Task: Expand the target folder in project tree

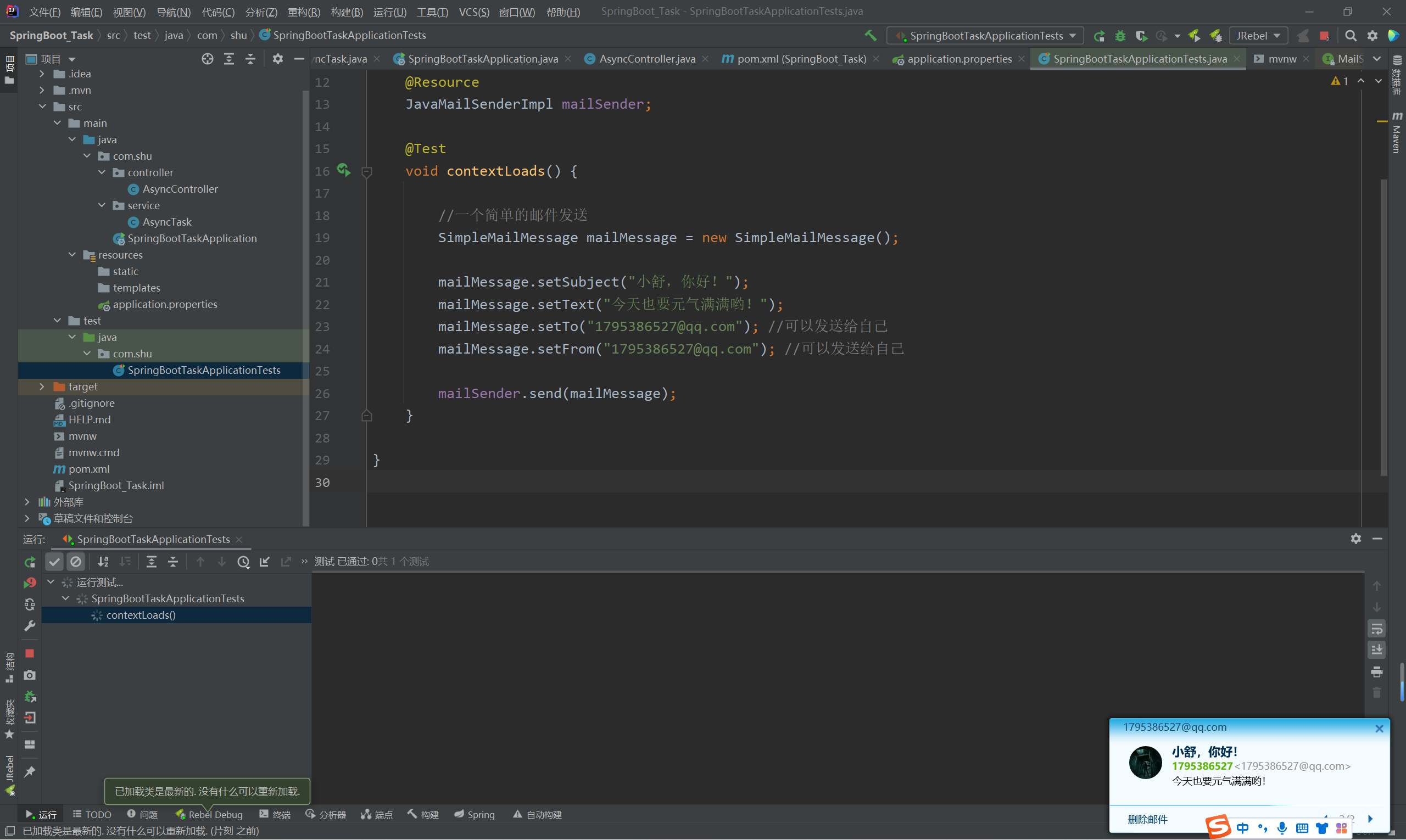Action: [x=42, y=387]
